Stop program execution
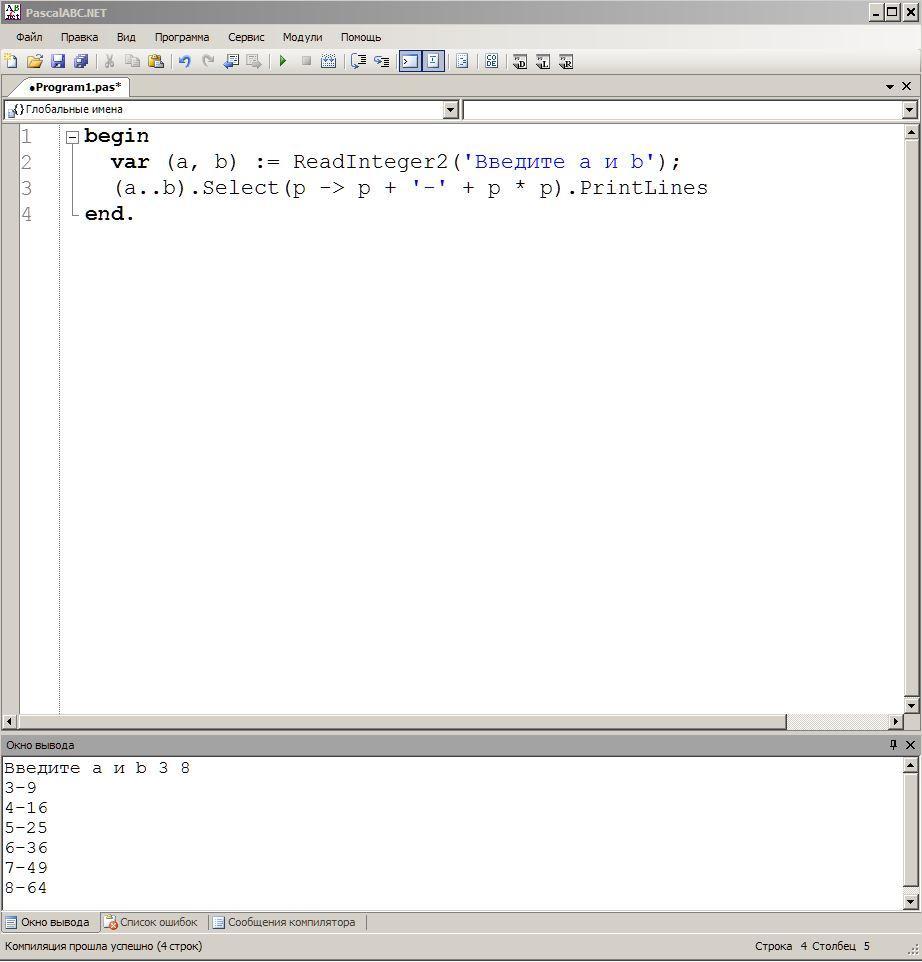 click(306, 61)
